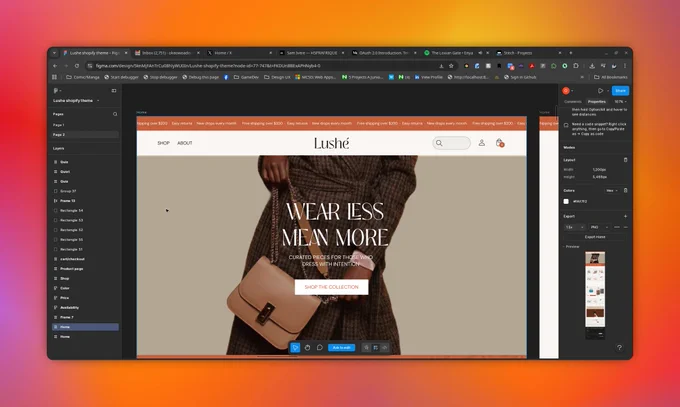Open presentation options arrow beside play
680x407 pixels.
[608, 91]
